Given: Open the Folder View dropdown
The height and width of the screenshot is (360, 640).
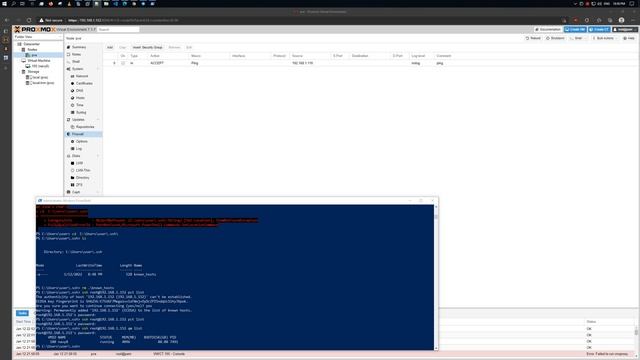Looking at the screenshot, I should click(x=38, y=37).
